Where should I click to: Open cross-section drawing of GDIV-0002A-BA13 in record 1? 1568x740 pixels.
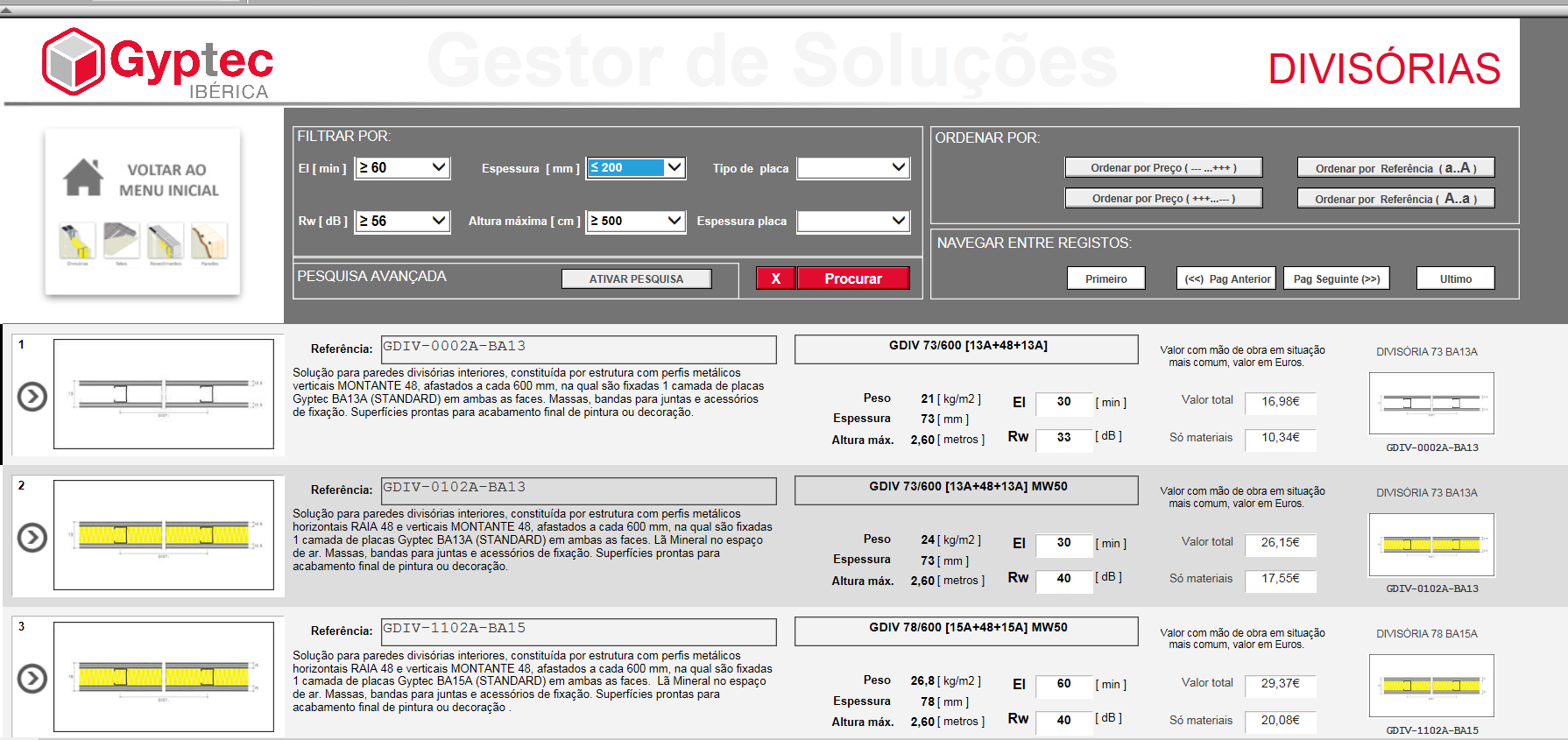(x=164, y=394)
